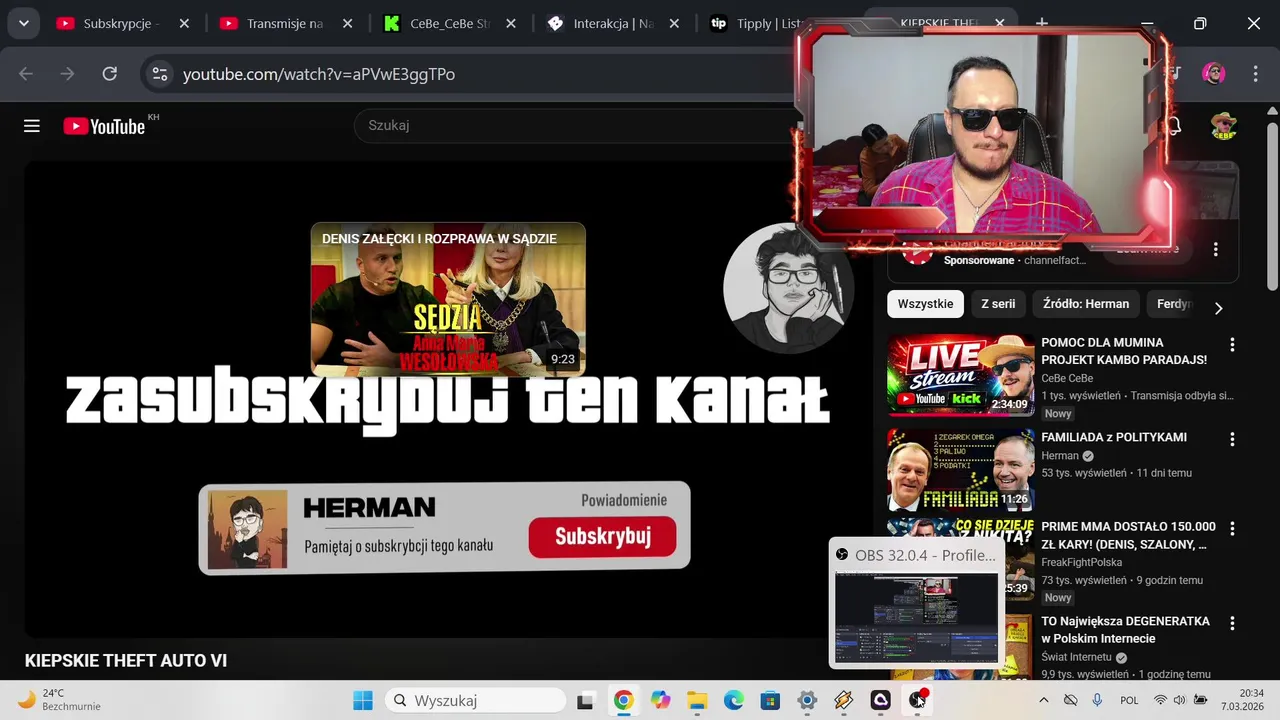
Task: Launch Copilot from the taskbar
Action: click(660, 700)
